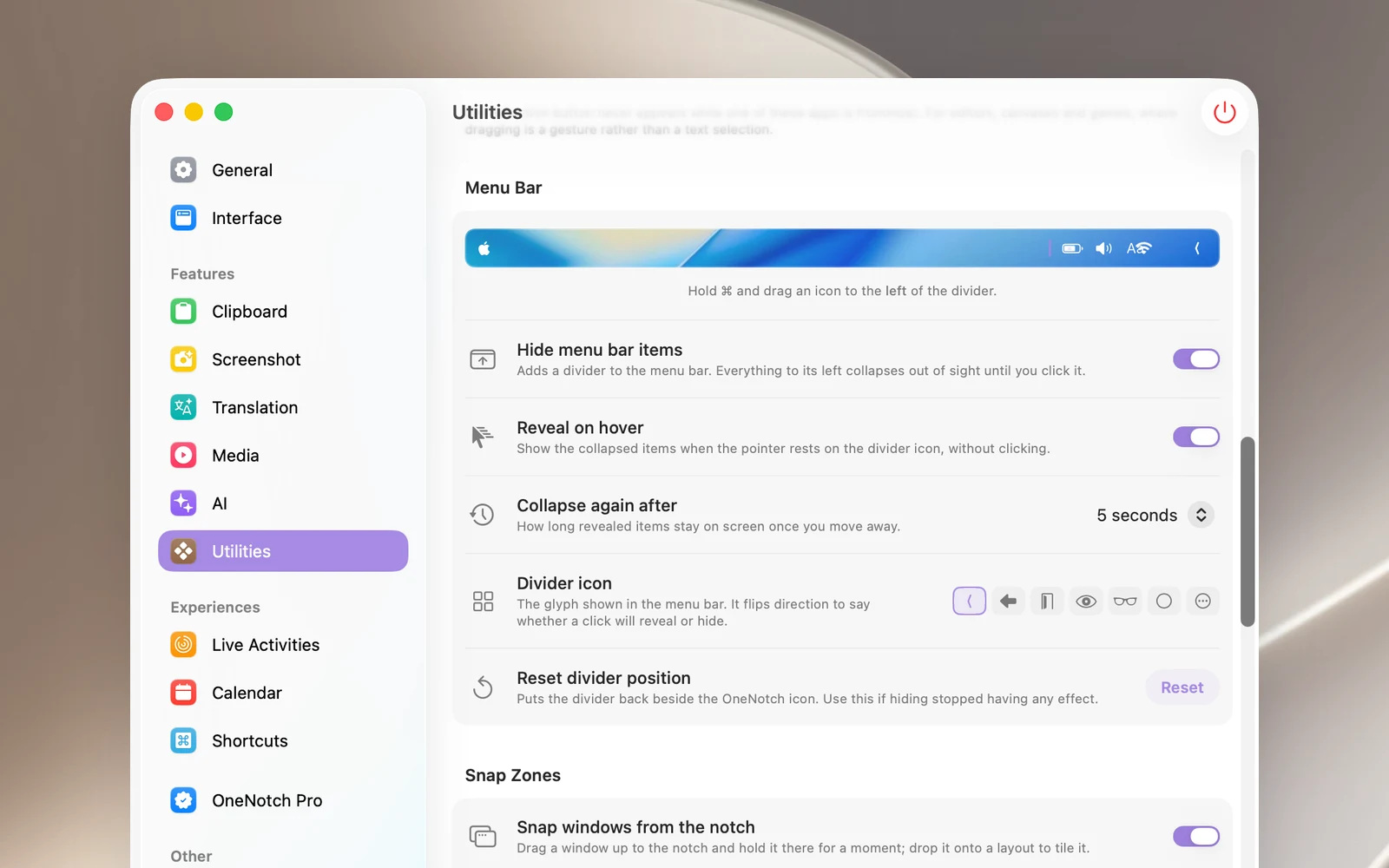
Task: Click the Apple logo in menu bar preview
Action: (x=484, y=248)
